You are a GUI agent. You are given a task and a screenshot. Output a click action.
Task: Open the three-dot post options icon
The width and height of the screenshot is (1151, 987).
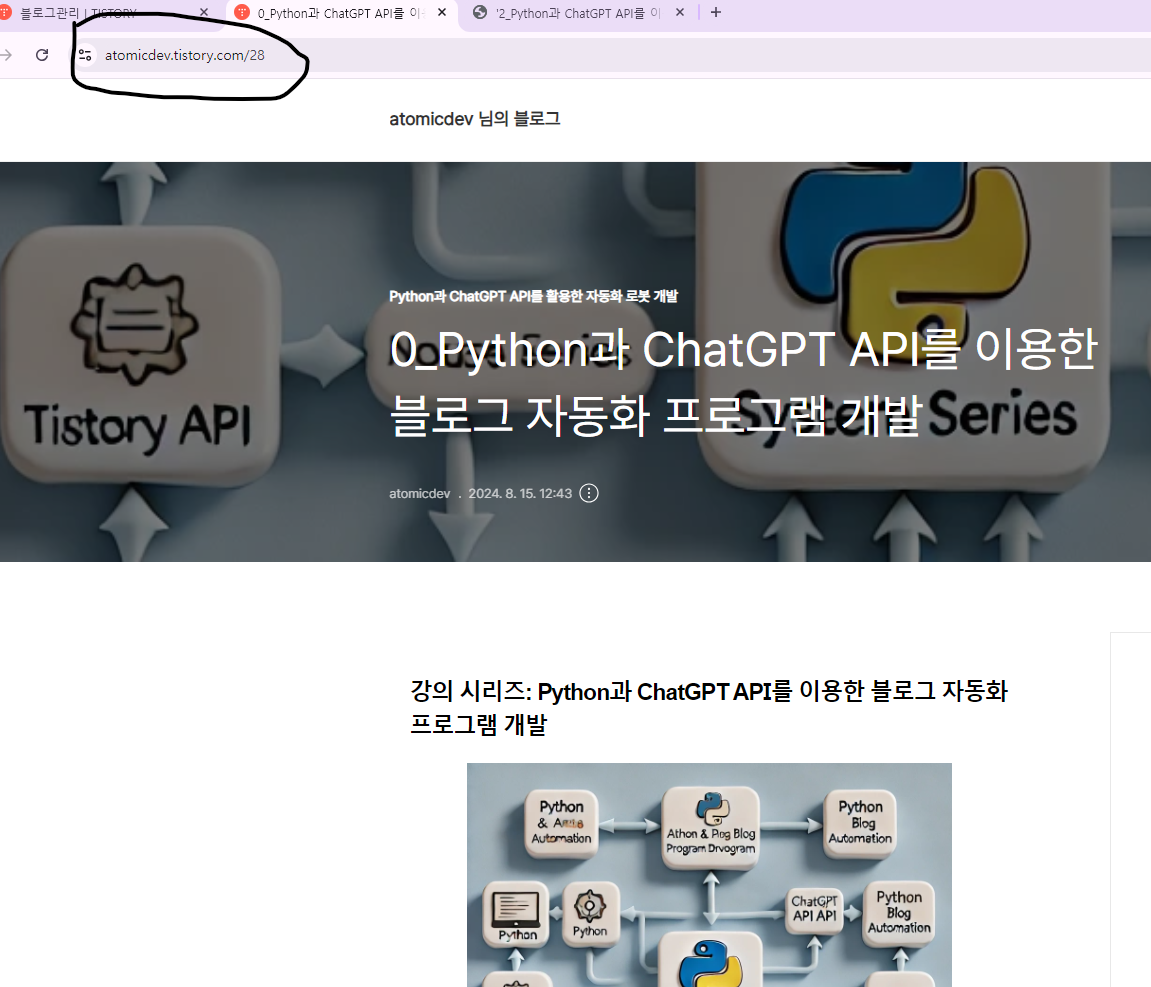tap(589, 493)
